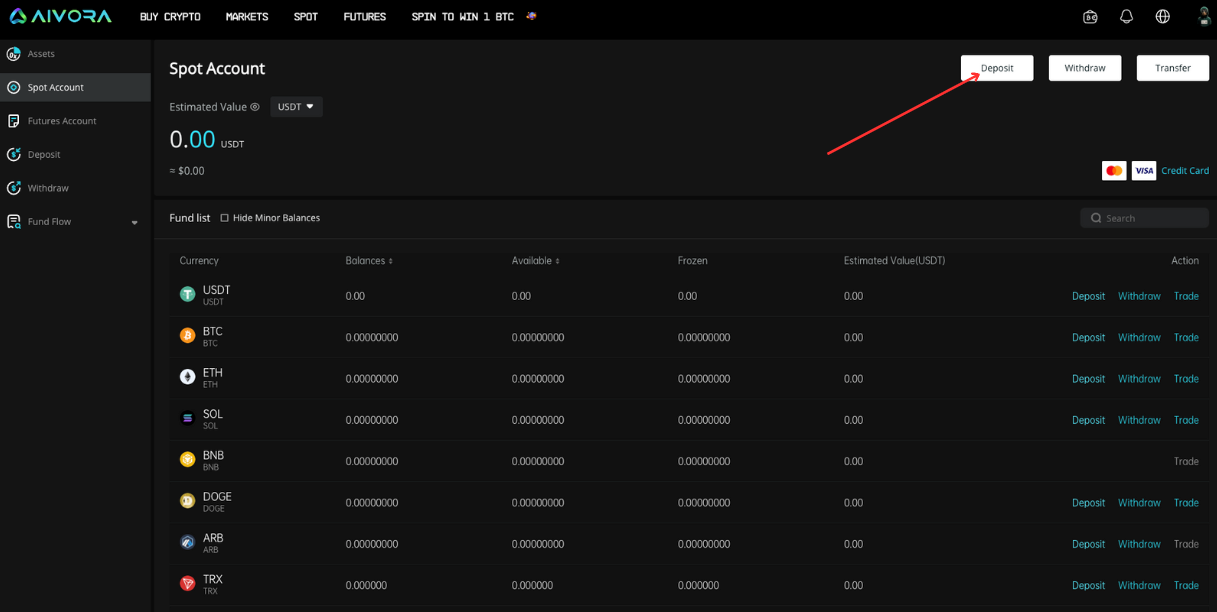1217x612 pixels.
Task: Click Trade in the BNB row
Action: point(1186,462)
